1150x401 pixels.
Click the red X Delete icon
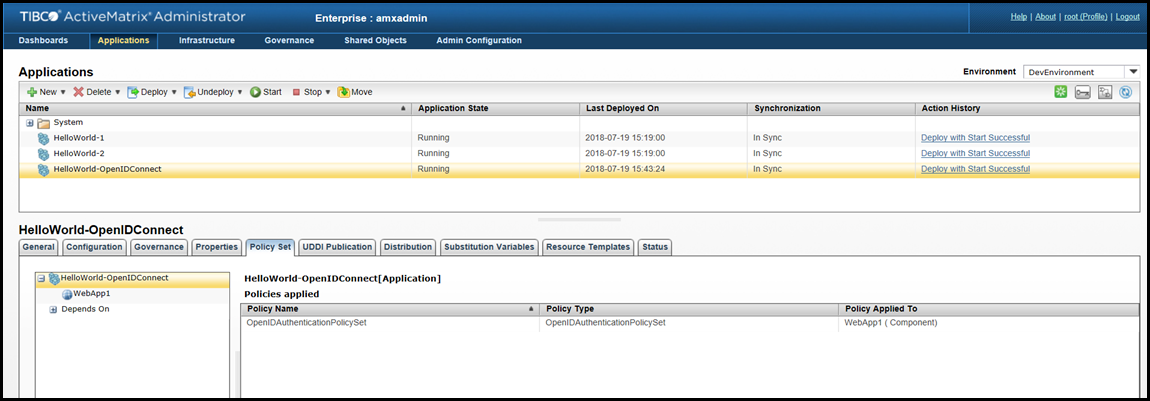pyautogui.click(x=78, y=92)
